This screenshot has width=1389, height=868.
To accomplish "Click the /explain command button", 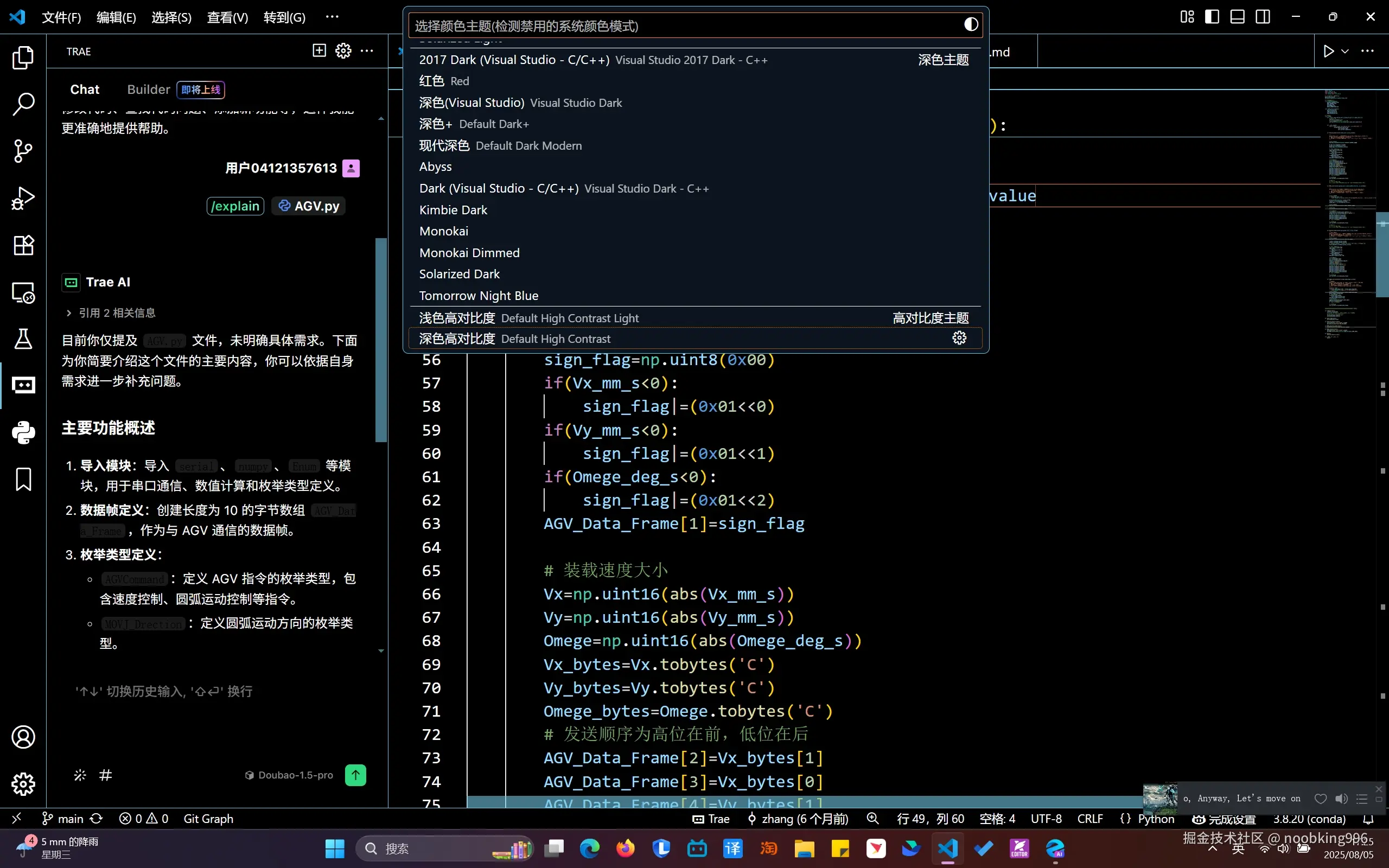I will pos(235,206).
